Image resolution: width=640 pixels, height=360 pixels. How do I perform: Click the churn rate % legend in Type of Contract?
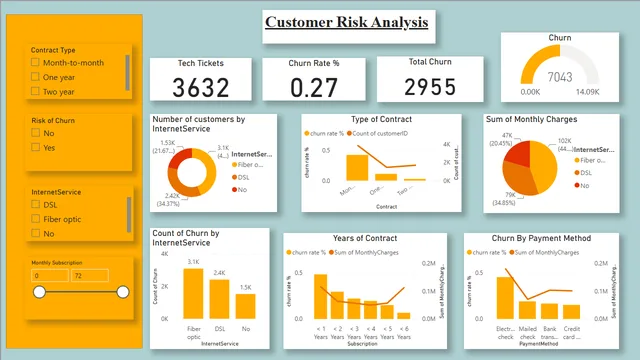point(324,133)
